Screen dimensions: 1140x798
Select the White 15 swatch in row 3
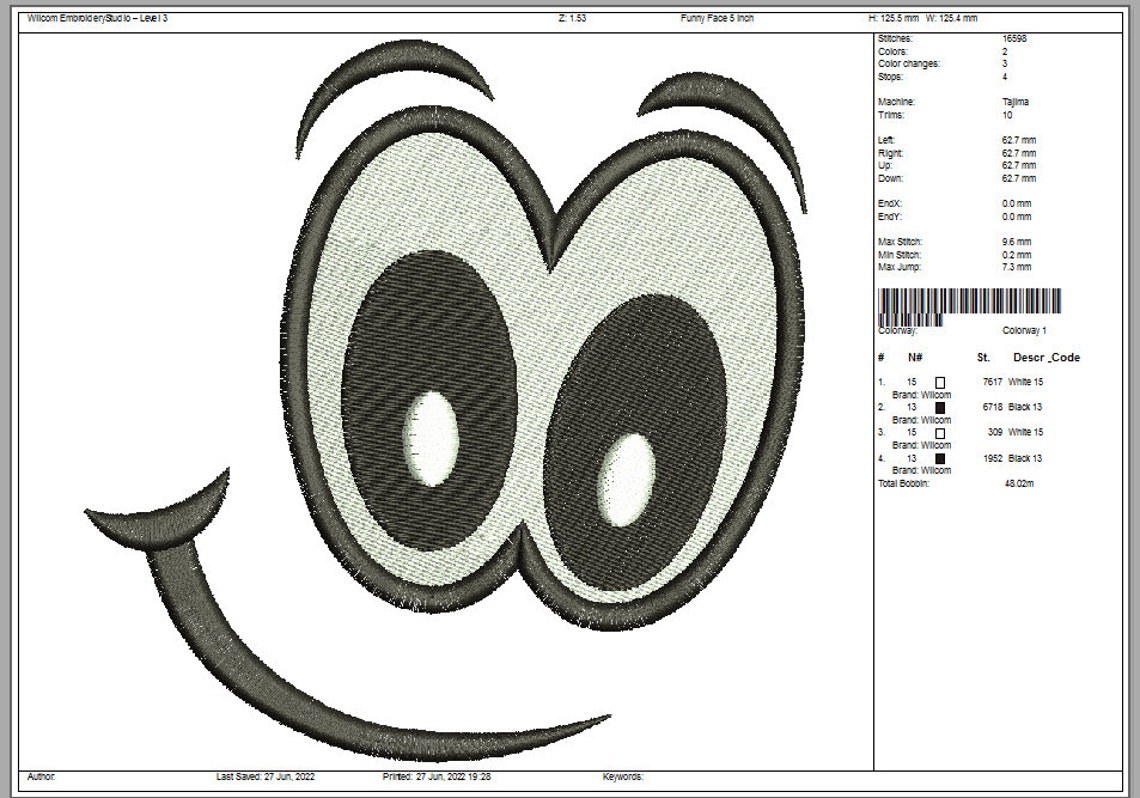(x=938, y=432)
